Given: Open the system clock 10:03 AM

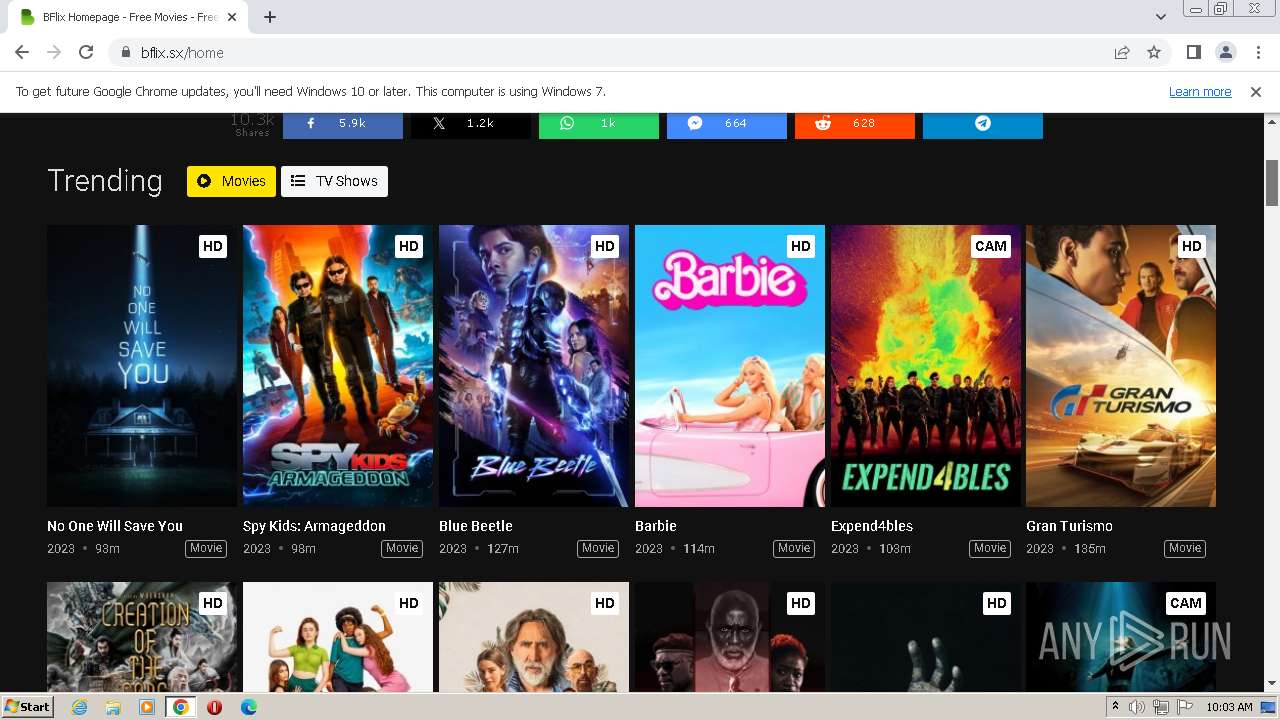Looking at the screenshot, I should point(1229,707).
